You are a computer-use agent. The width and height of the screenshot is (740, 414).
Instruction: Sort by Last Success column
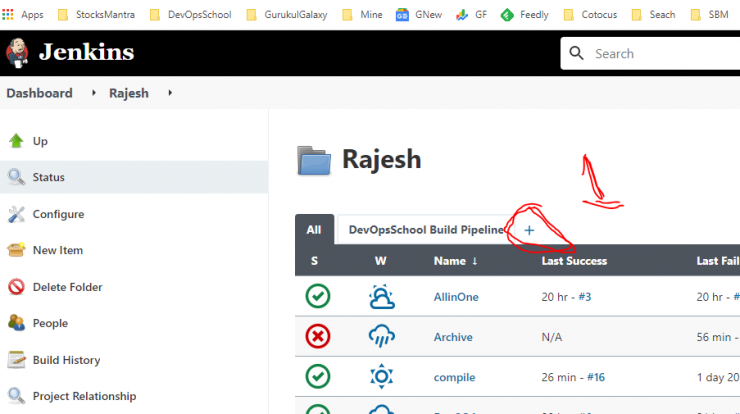point(574,261)
